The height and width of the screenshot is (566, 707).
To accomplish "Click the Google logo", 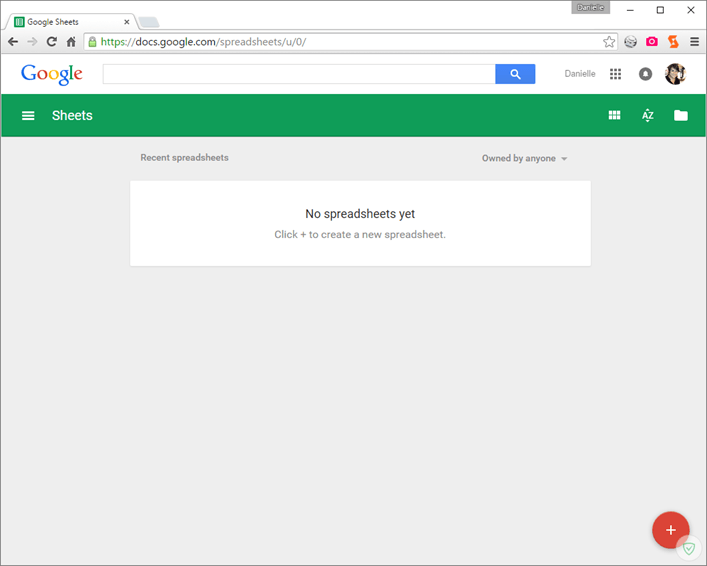I will coord(51,74).
